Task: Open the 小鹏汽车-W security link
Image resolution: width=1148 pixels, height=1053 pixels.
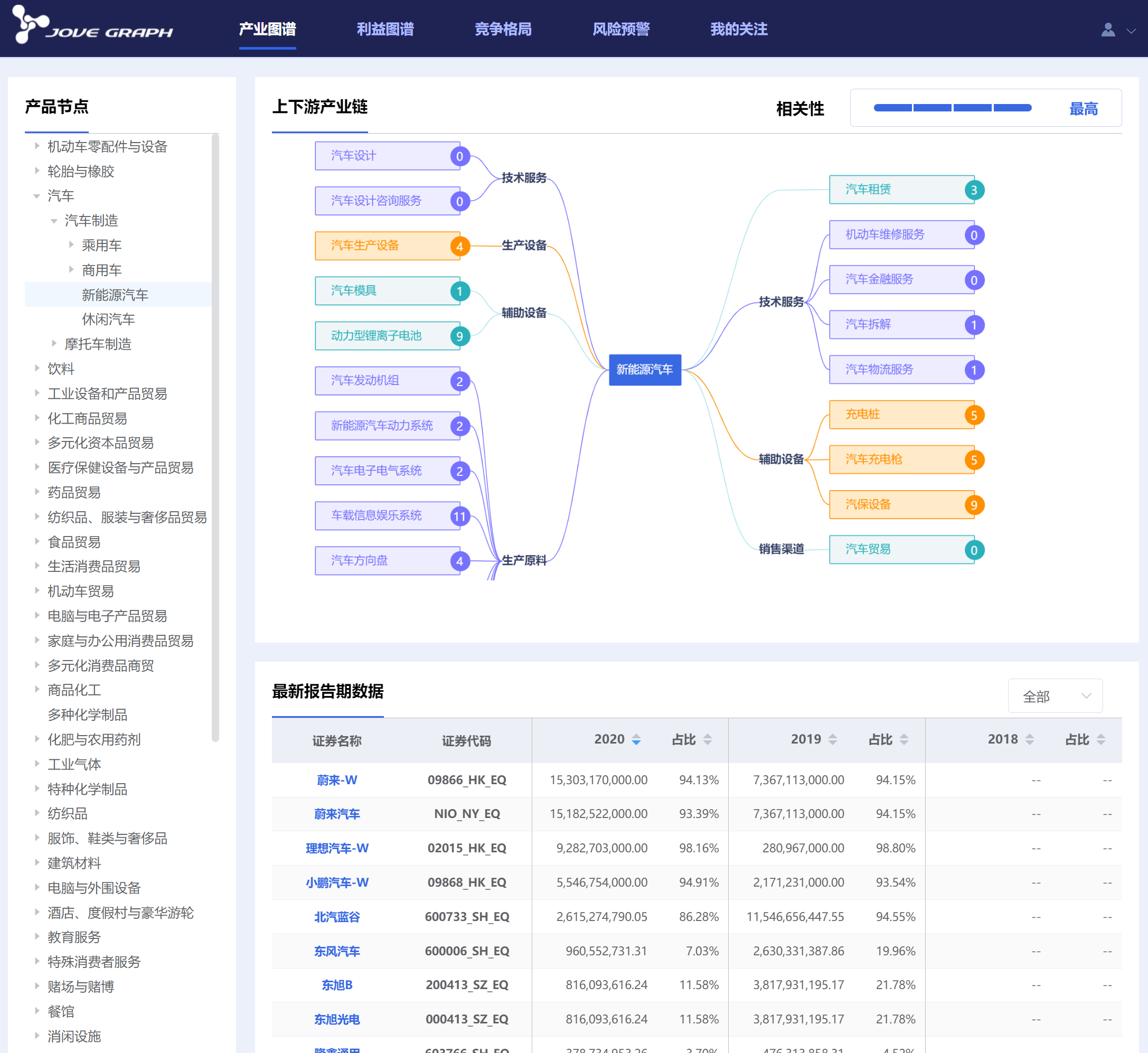Action: pos(337,882)
